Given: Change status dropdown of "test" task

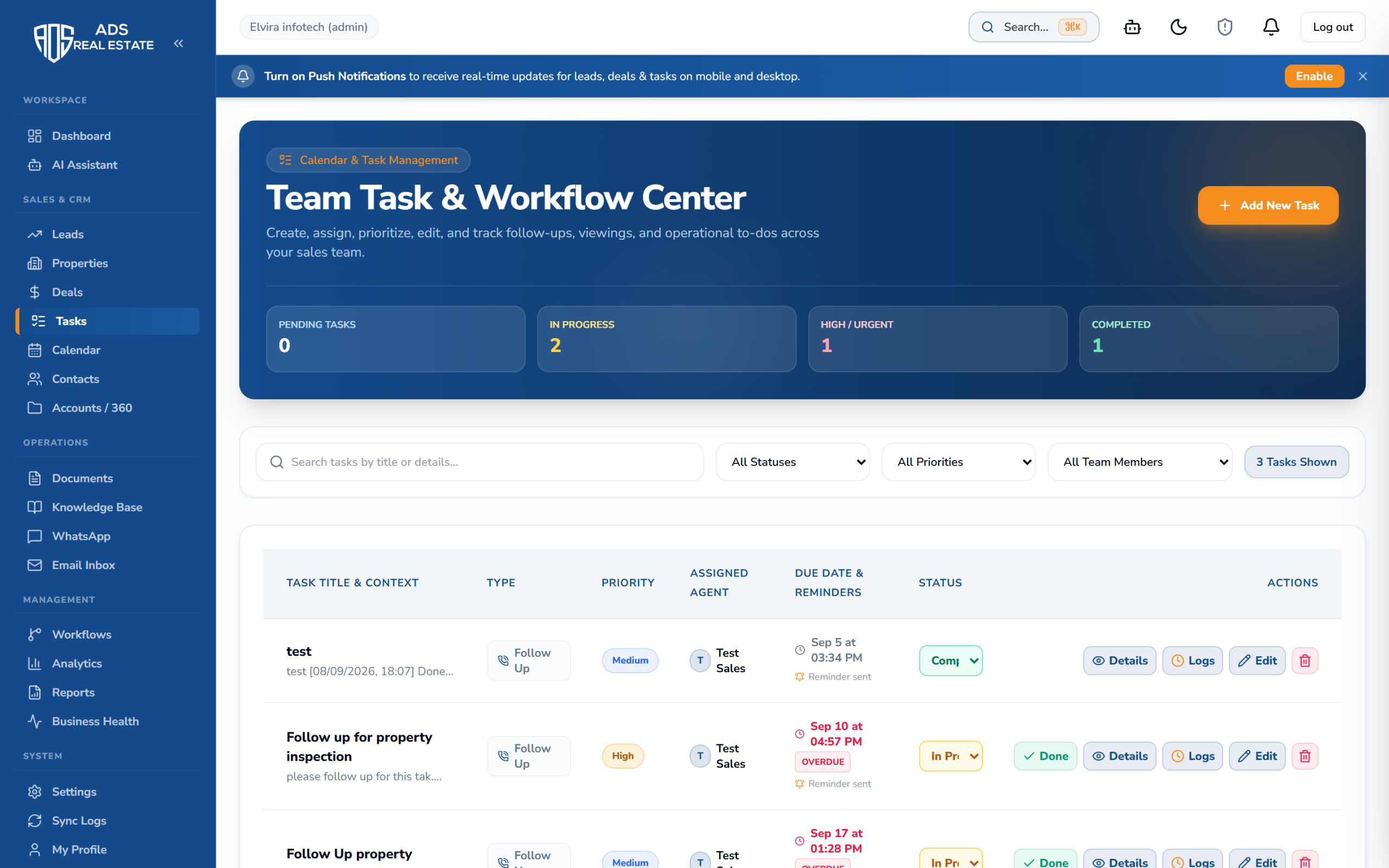Looking at the screenshot, I should pos(951,661).
